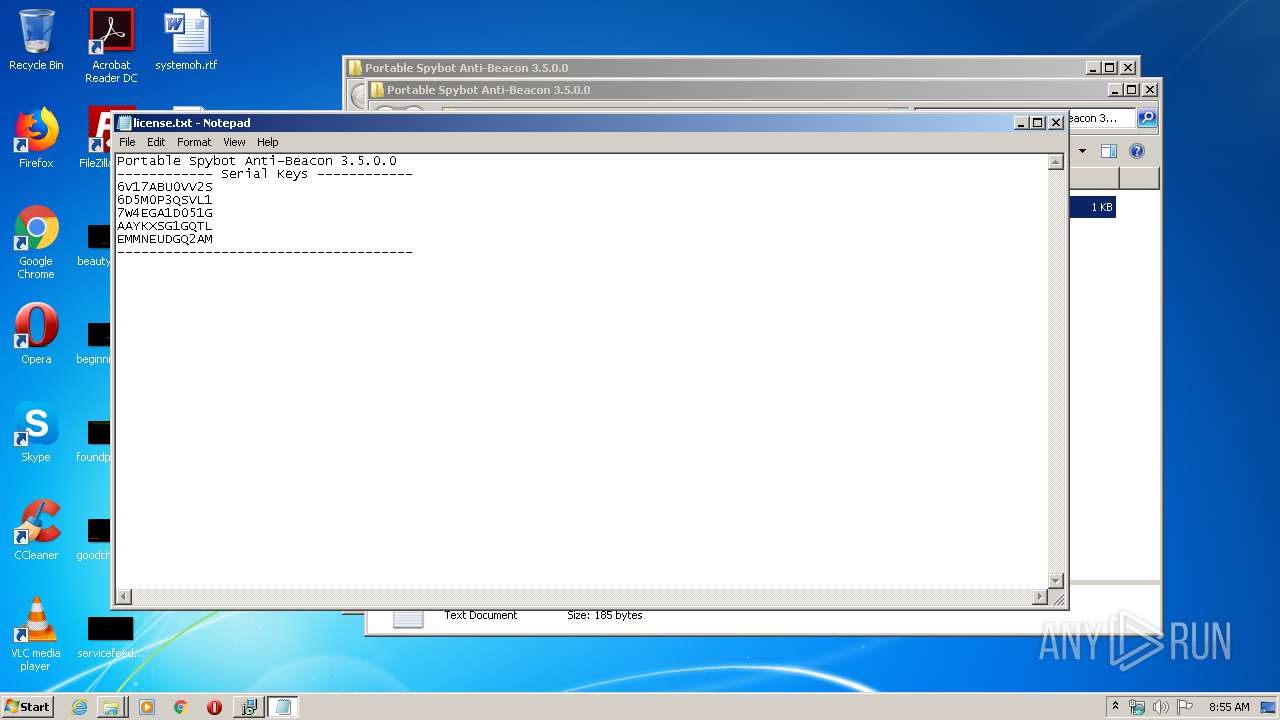Click the network tray icon

(x=1137, y=707)
